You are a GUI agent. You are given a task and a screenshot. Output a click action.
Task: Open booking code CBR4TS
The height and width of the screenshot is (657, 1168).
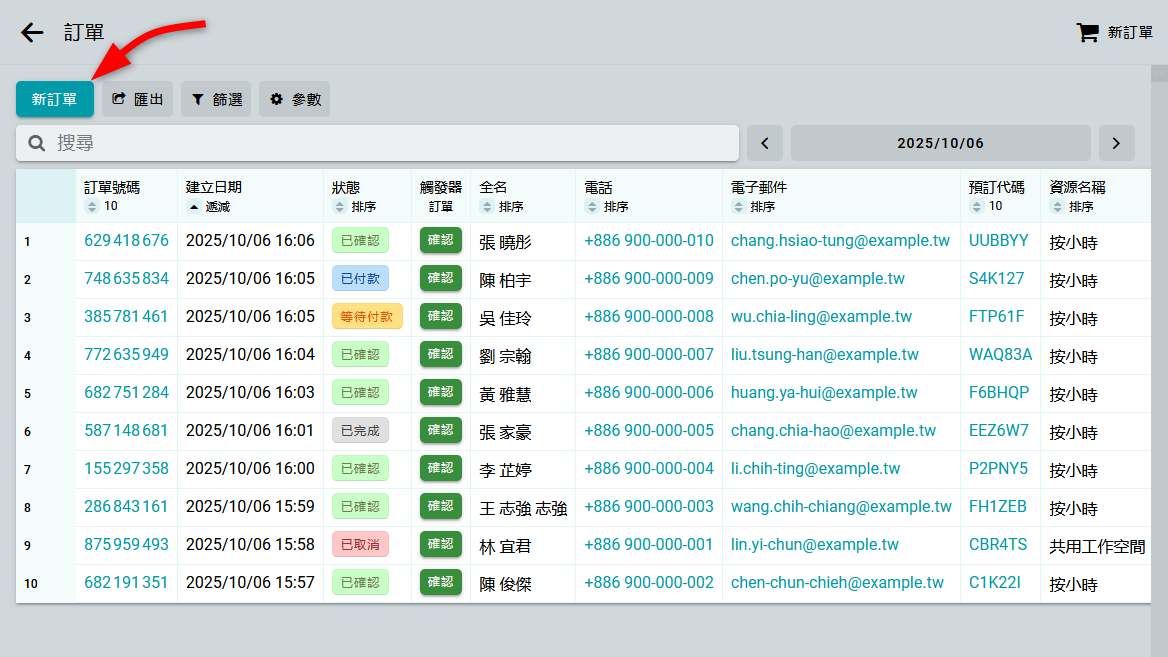(998, 545)
